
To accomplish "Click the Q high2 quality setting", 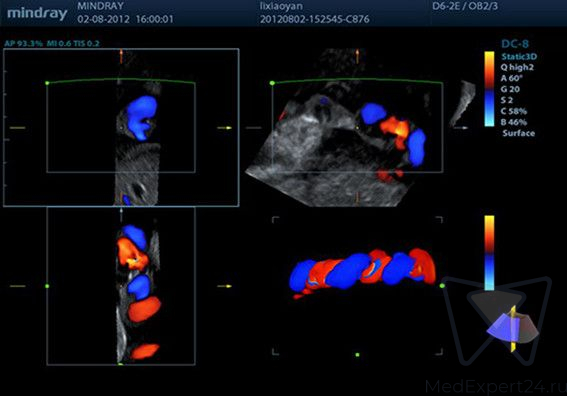I will [x=517, y=68].
